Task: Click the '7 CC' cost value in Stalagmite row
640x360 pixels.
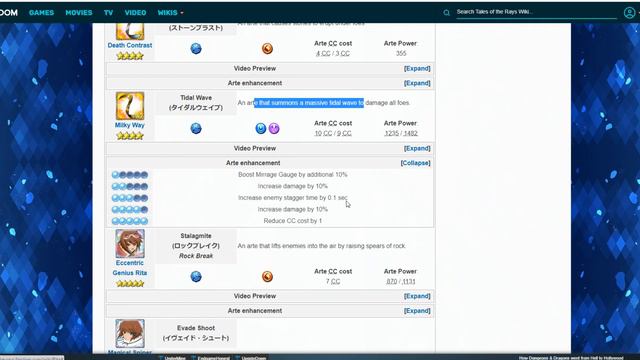Action: [333, 282]
